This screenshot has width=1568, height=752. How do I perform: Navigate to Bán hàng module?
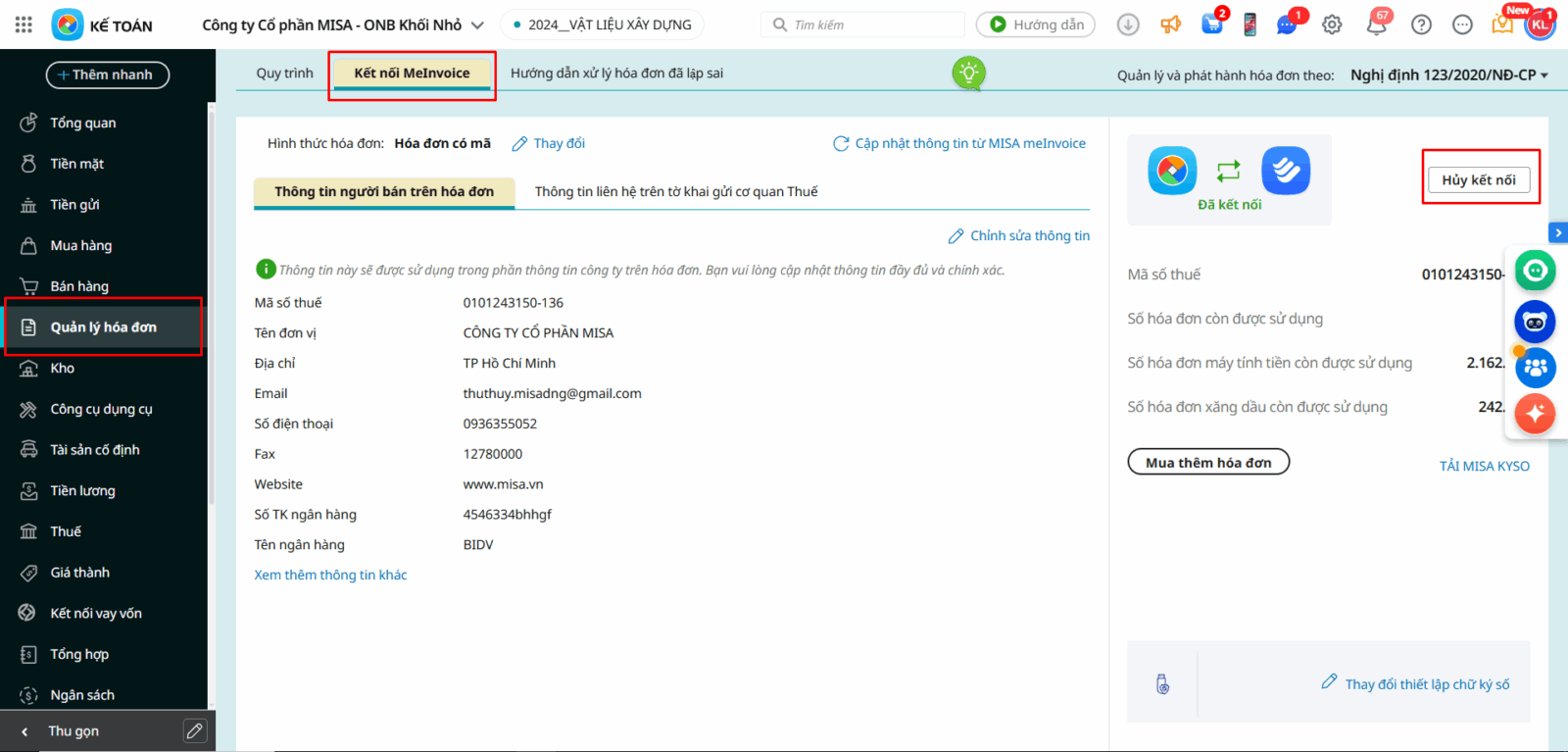click(103, 286)
